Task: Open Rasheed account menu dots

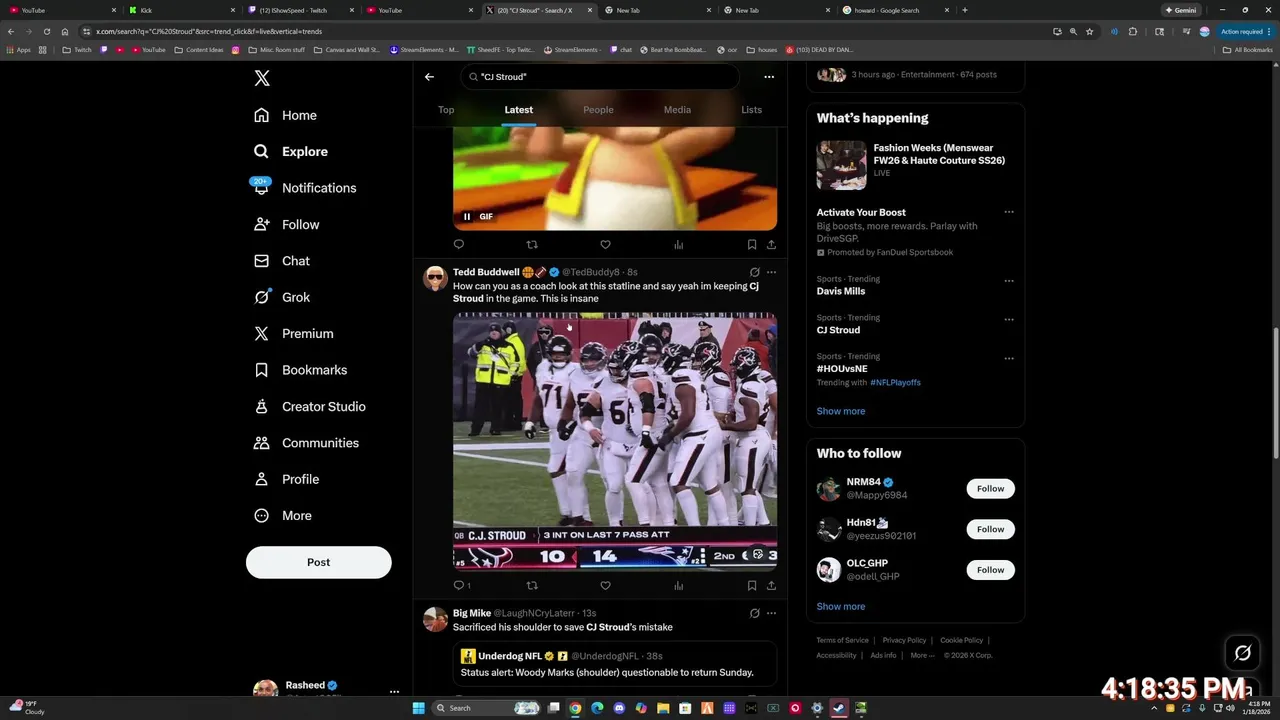Action: 394,691
